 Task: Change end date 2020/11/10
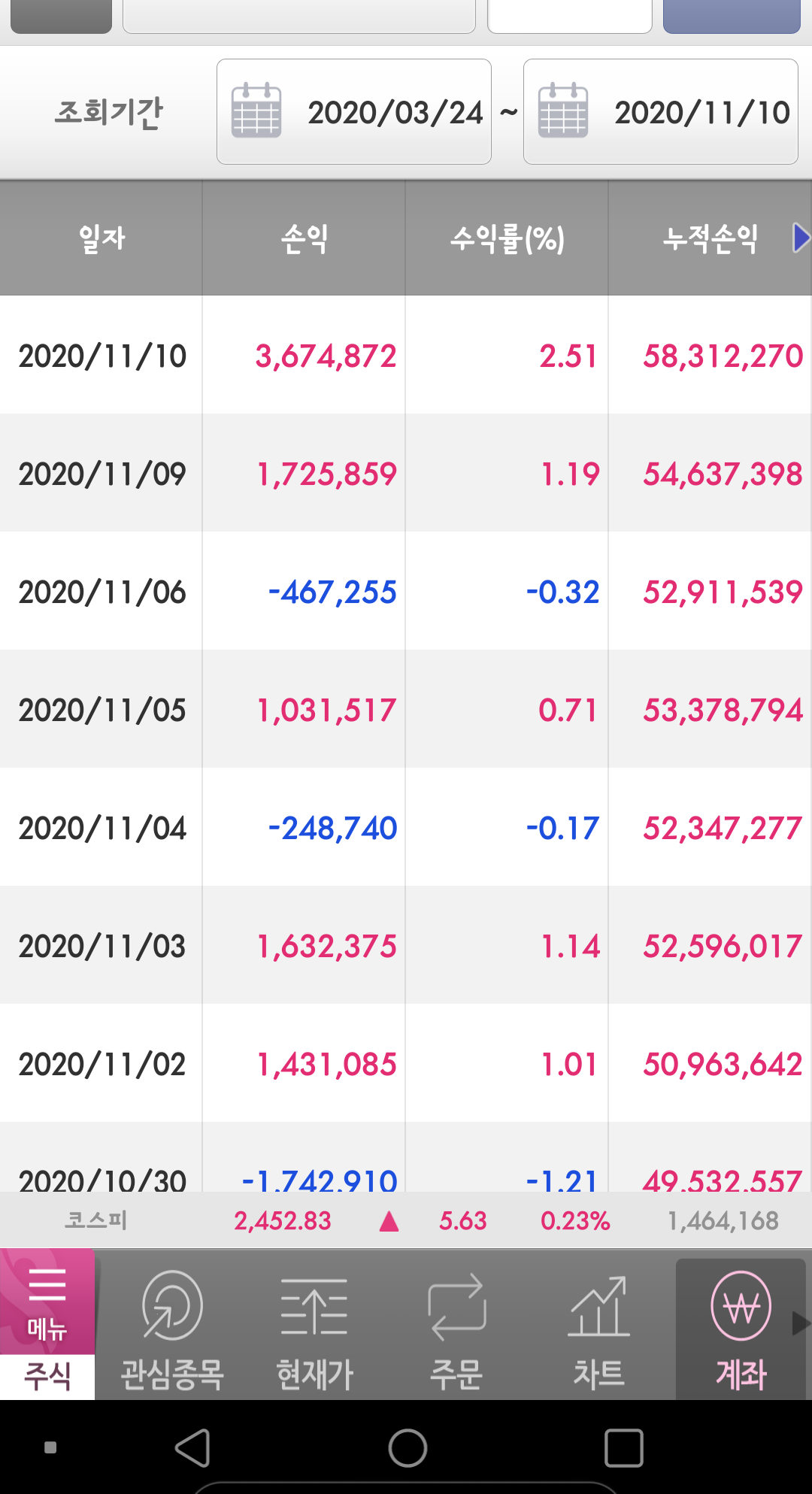point(701,113)
